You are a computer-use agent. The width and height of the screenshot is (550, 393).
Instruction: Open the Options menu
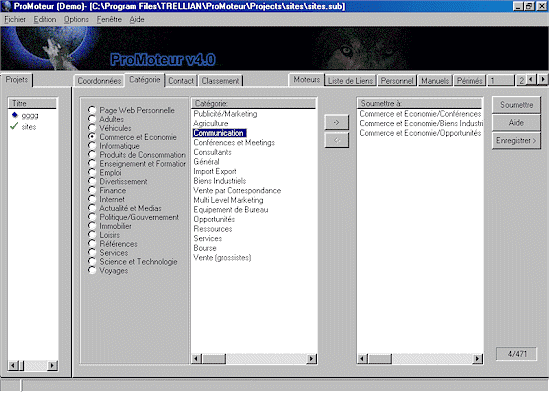point(76,19)
